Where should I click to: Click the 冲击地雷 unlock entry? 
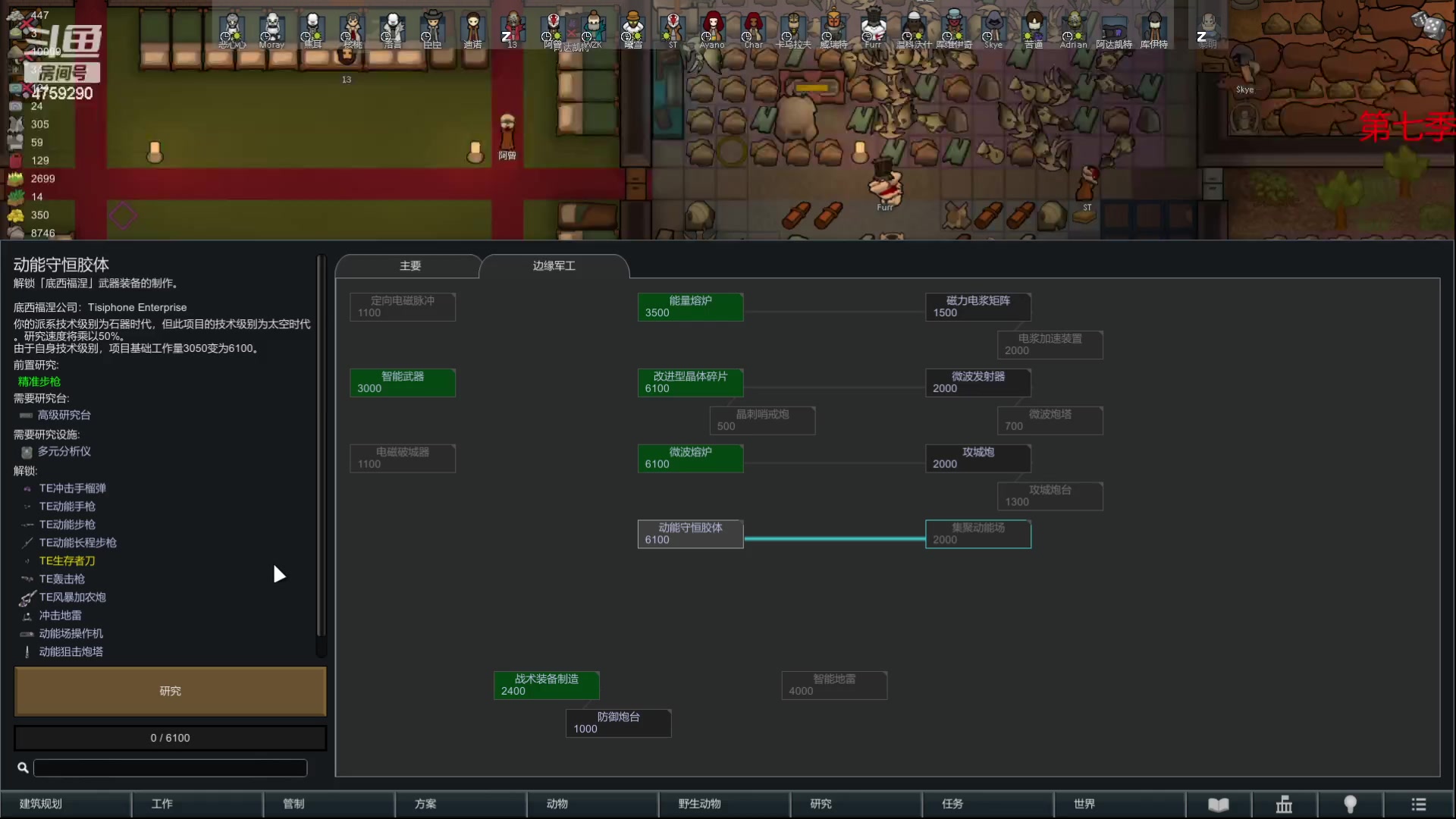coord(61,616)
